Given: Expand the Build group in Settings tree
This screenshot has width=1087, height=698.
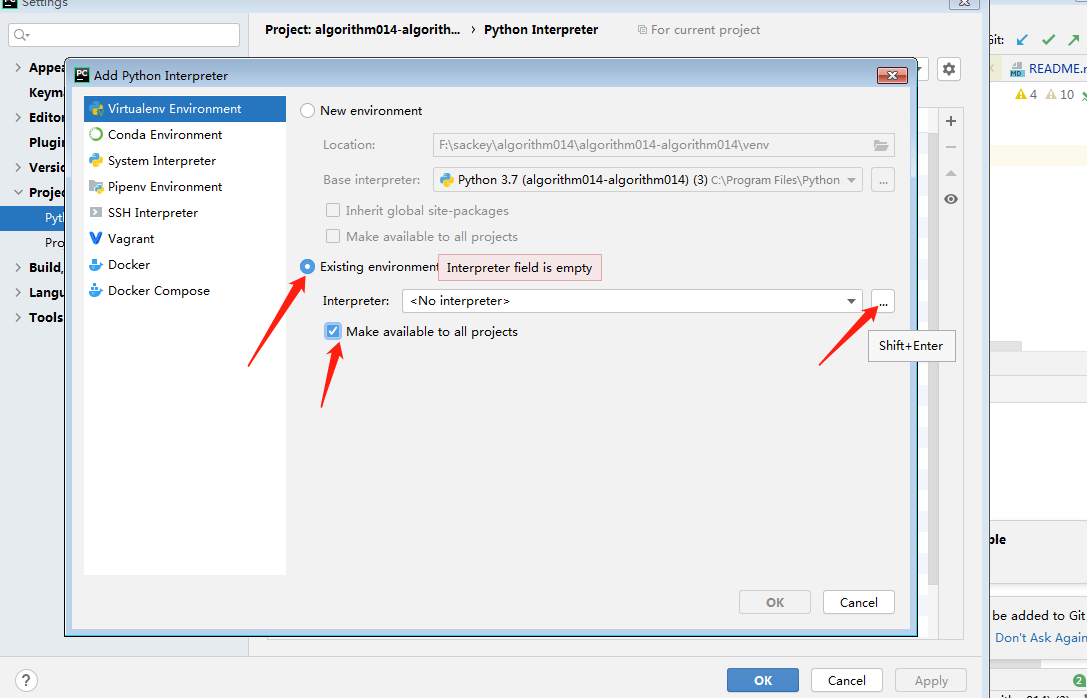Looking at the screenshot, I should pyautogui.click(x=18, y=267).
